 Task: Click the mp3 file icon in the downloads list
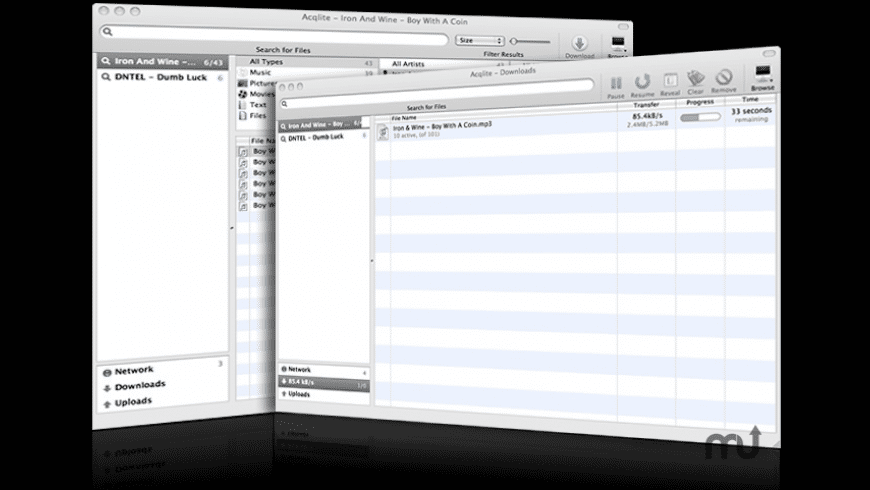(x=383, y=132)
